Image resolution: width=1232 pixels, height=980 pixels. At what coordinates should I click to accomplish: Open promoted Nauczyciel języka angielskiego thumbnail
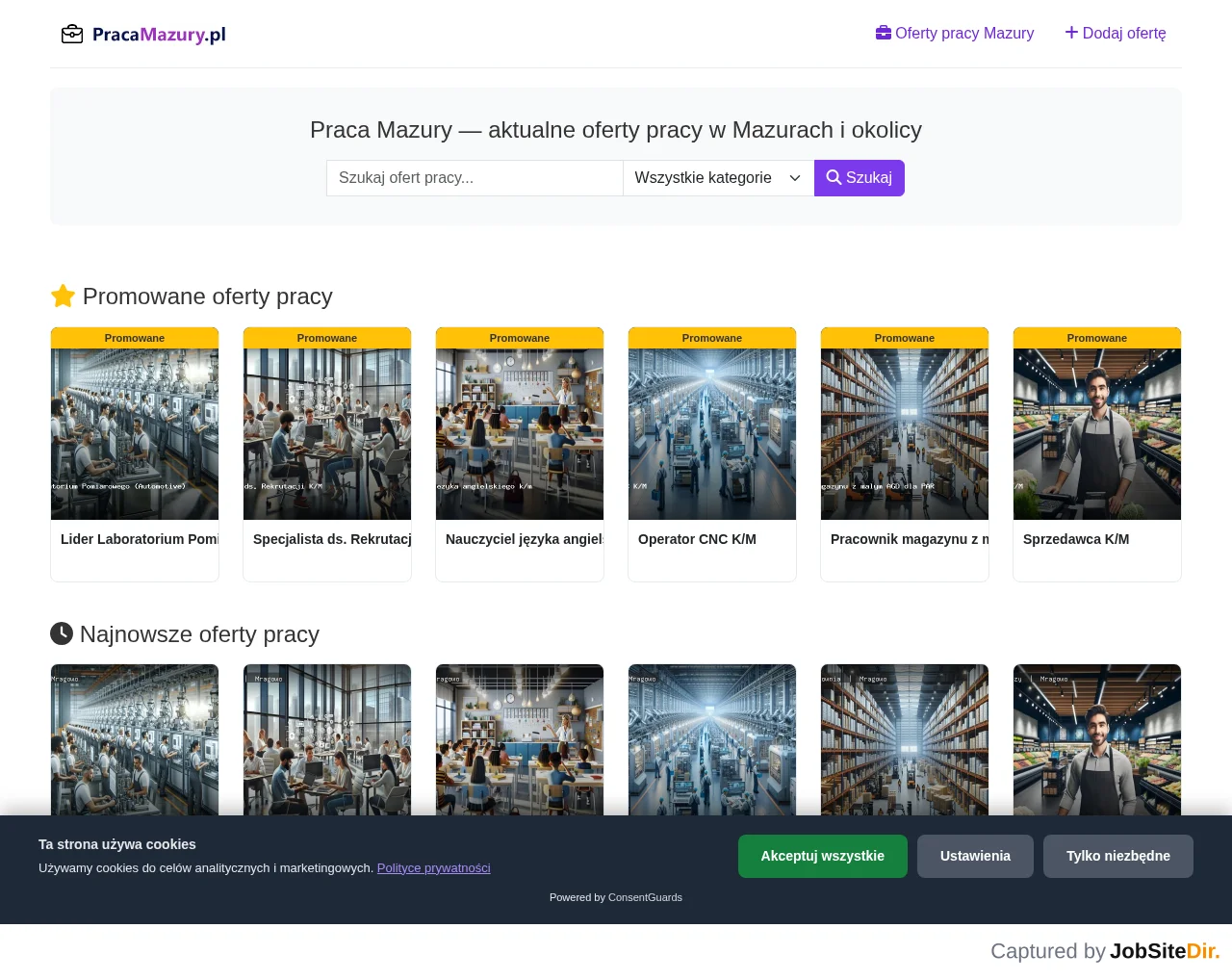click(x=520, y=434)
